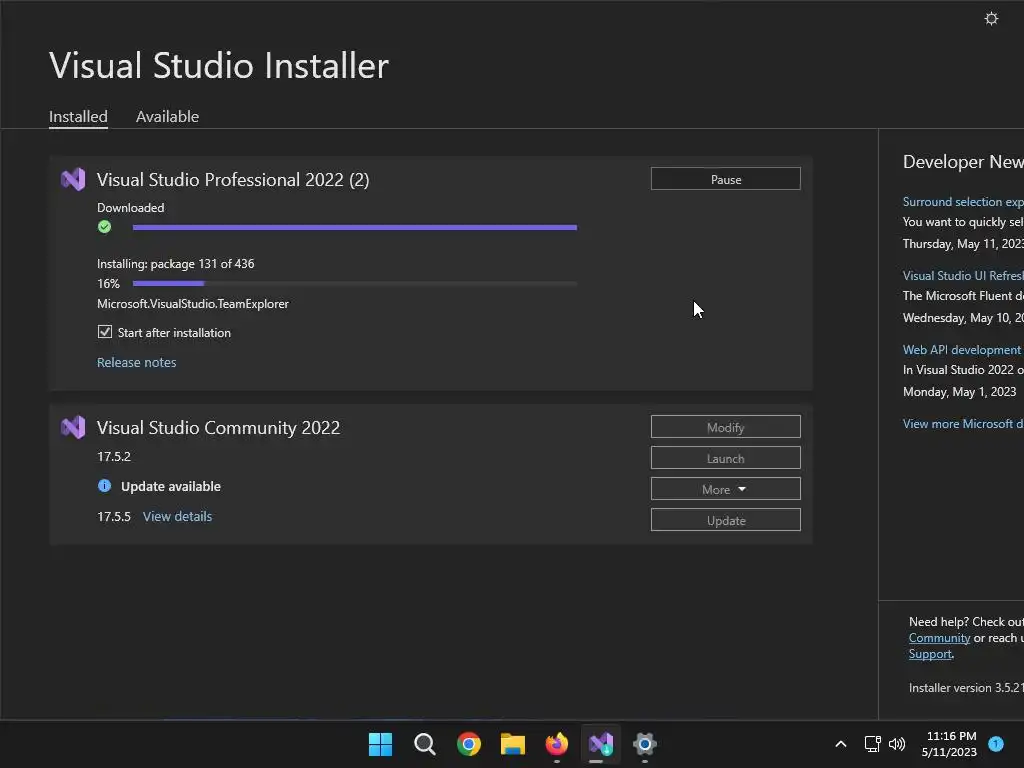Click Modify for Community 2022
The image size is (1024, 768).
coord(726,427)
